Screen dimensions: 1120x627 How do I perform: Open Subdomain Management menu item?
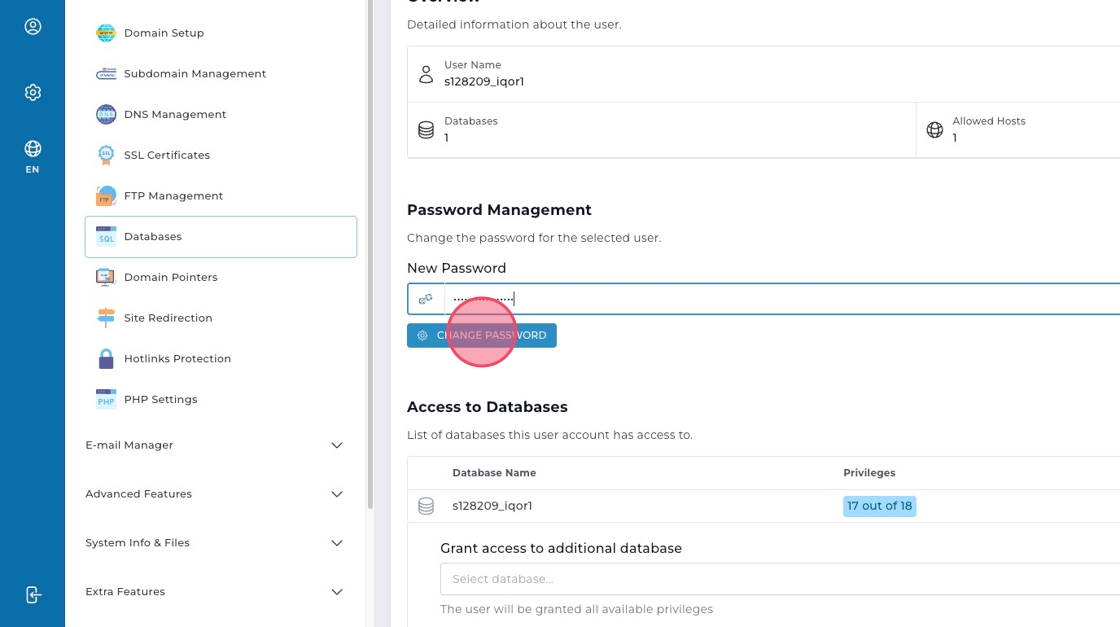tap(194, 74)
